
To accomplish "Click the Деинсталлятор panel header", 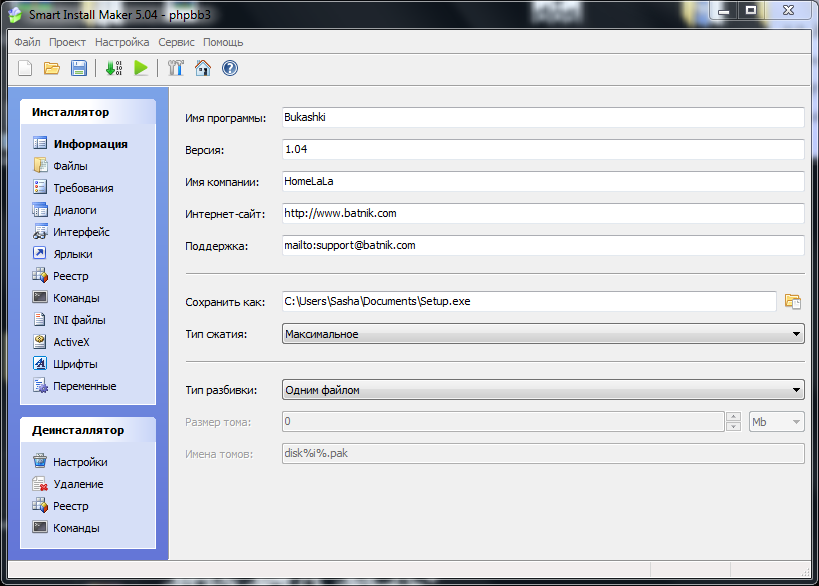I will tap(88, 430).
